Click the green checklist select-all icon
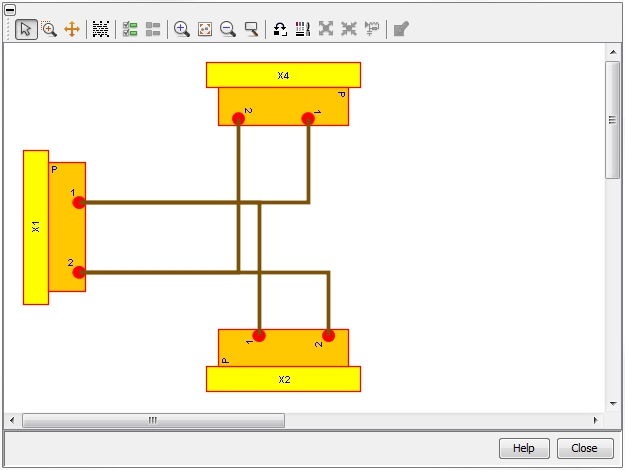Screen dimensions: 625x470 point(130,29)
